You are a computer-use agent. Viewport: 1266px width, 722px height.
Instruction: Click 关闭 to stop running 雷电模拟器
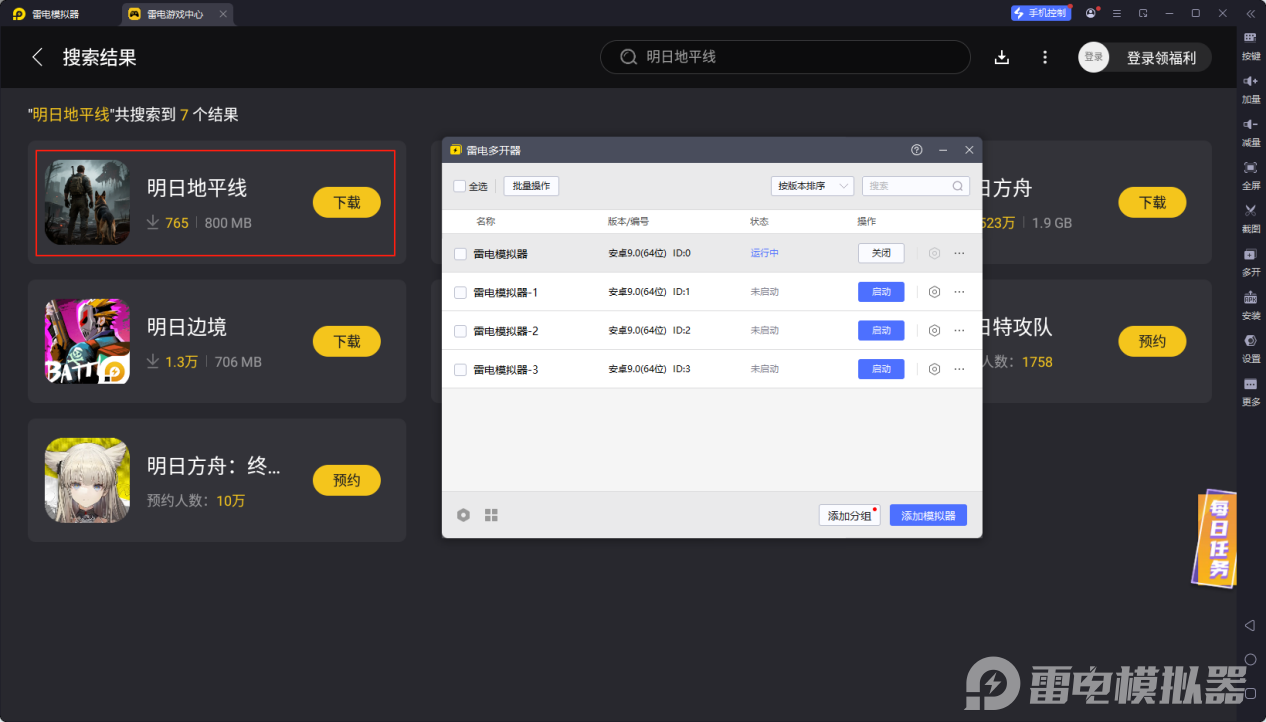(x=881, y=253)
